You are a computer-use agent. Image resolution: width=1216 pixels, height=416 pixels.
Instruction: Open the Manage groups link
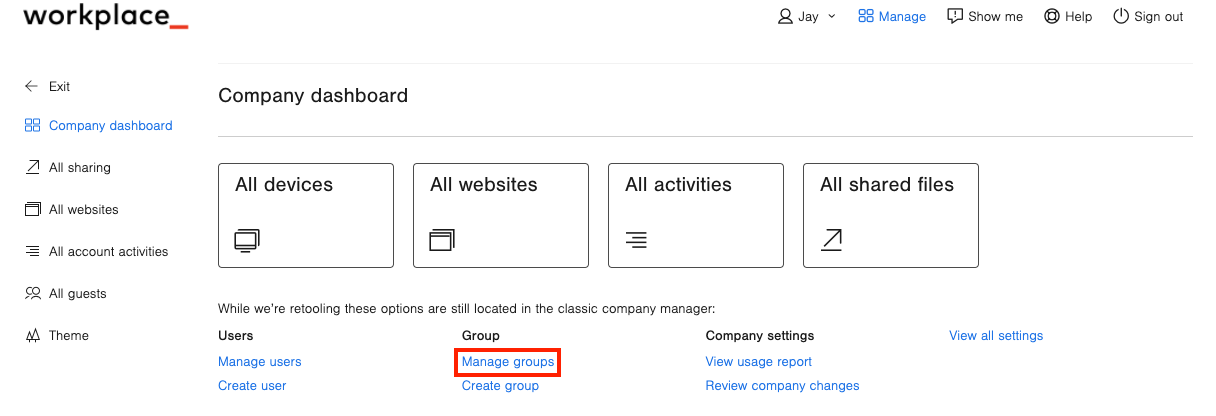(508, 362)
